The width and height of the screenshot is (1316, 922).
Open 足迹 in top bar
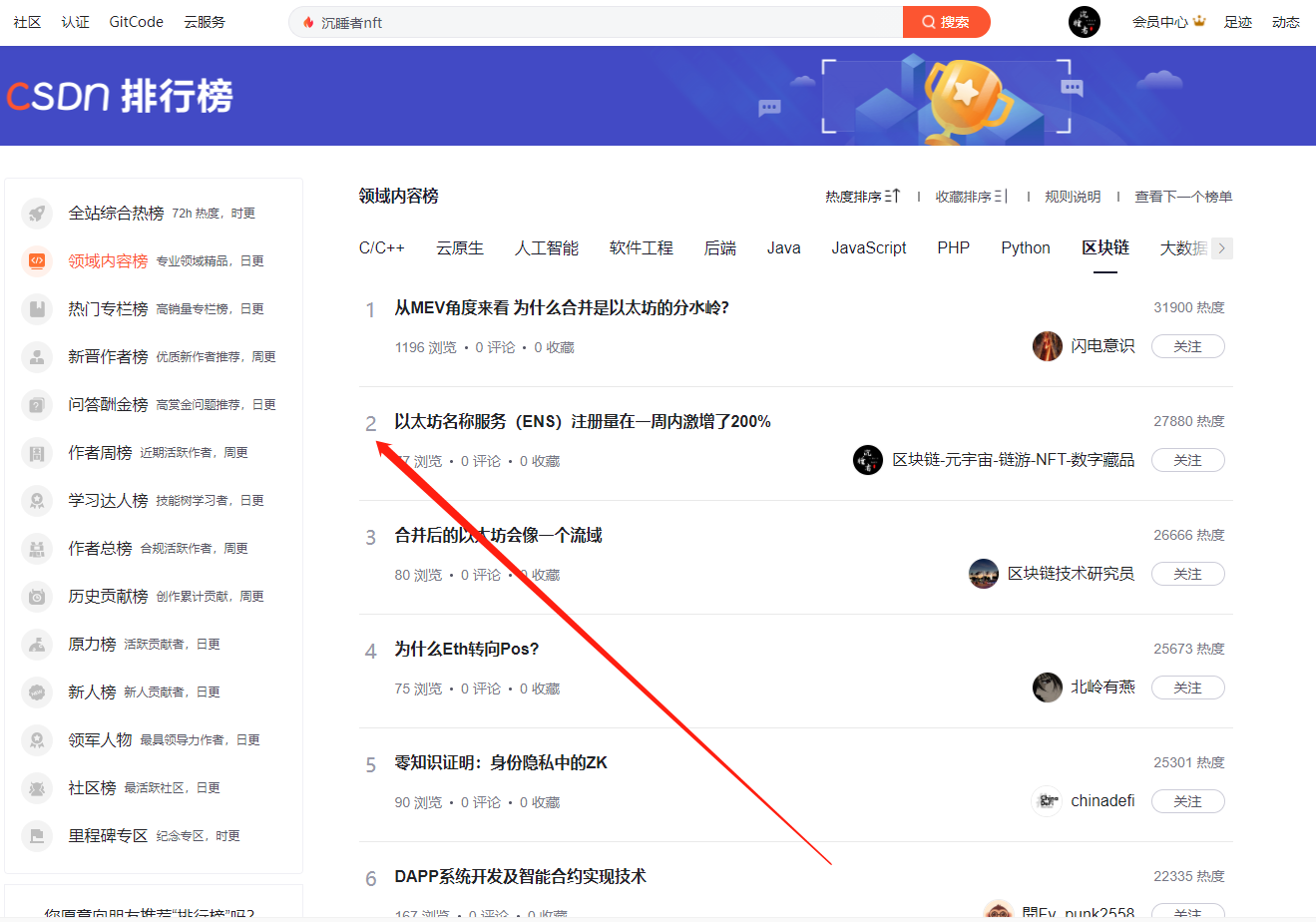[1238, 22]
